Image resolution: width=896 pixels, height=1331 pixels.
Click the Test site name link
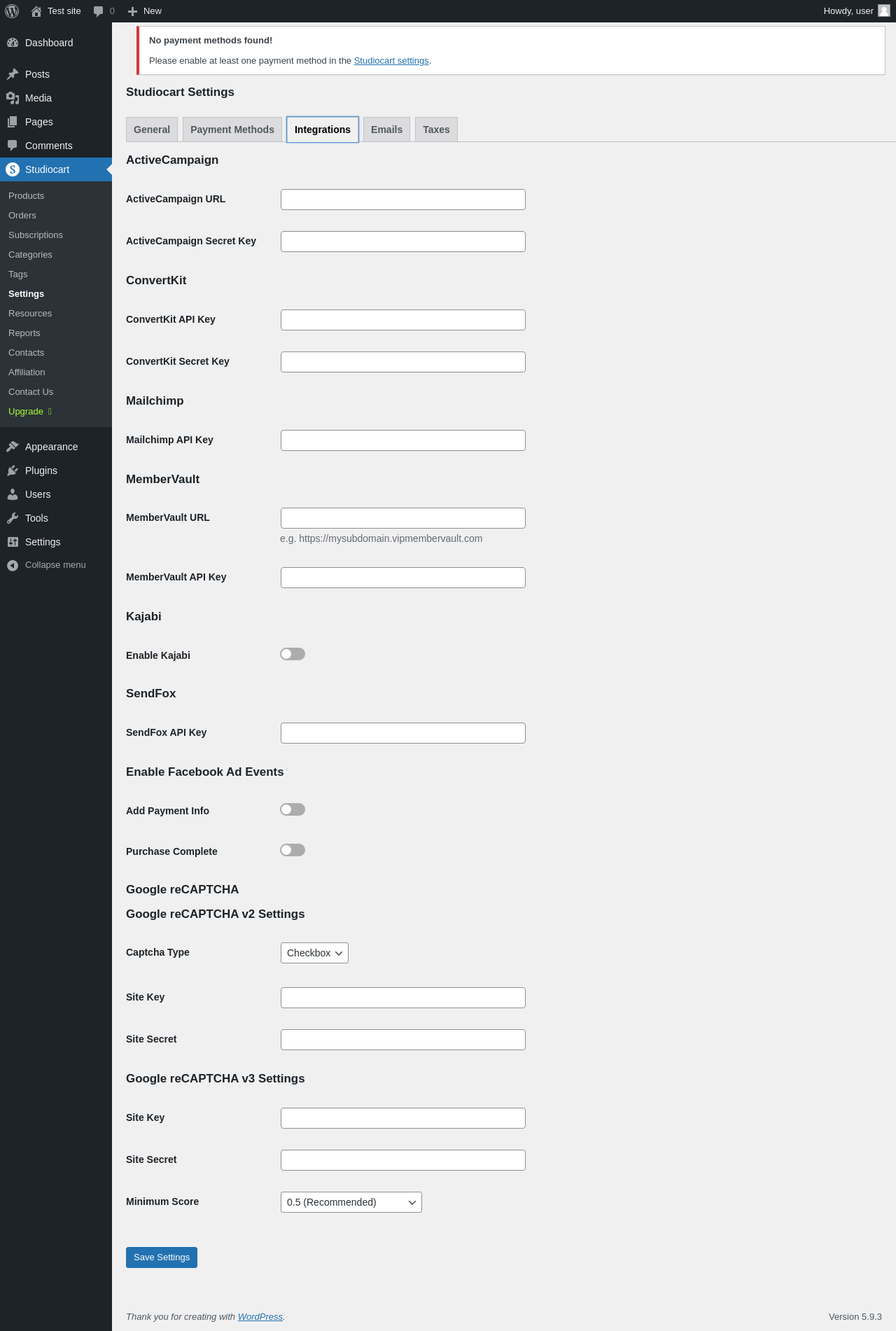(x=64, y=11)
